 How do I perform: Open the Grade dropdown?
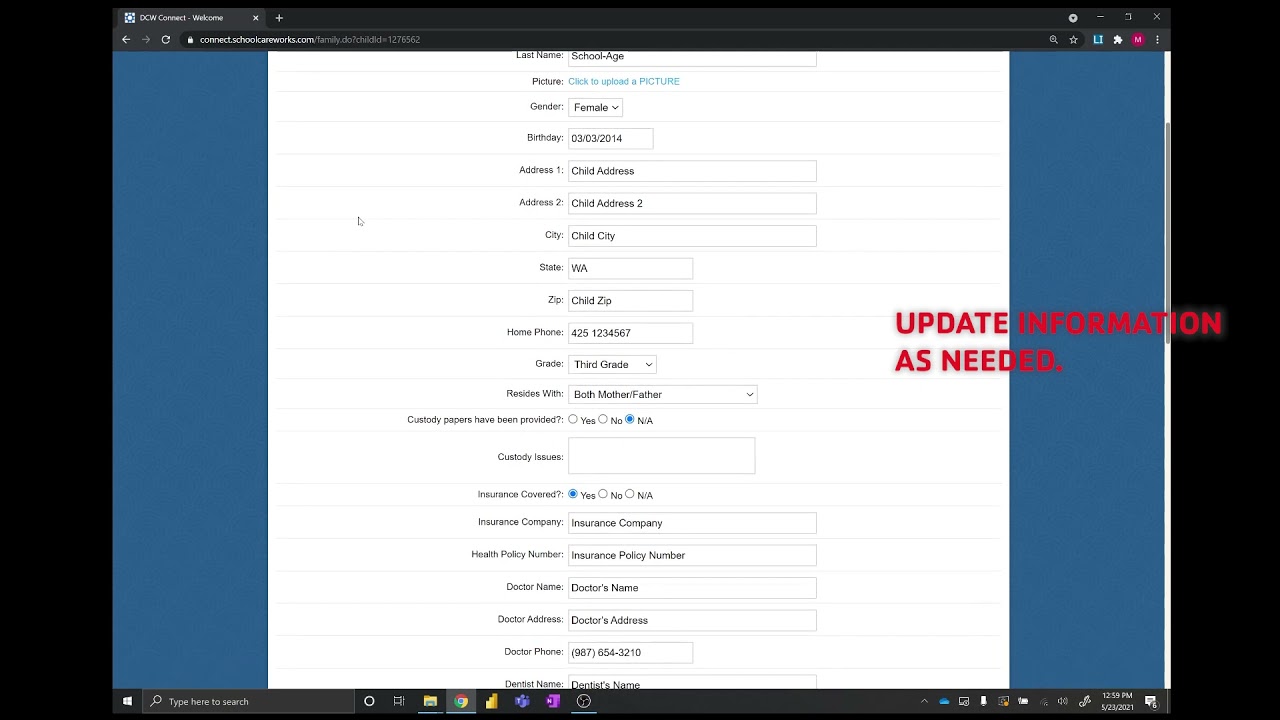(x=612, y=365)
